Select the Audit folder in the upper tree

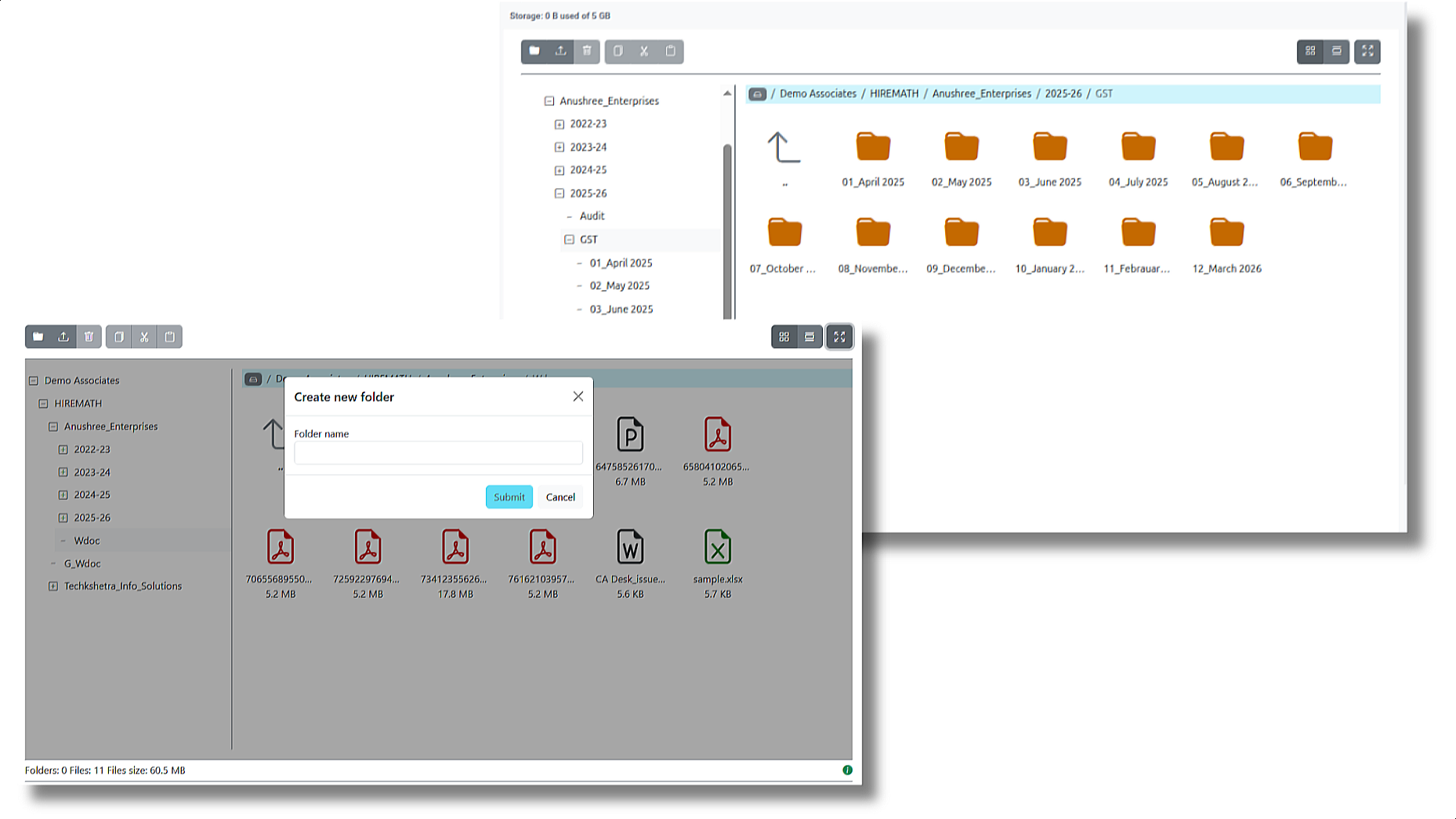[592, 216]
